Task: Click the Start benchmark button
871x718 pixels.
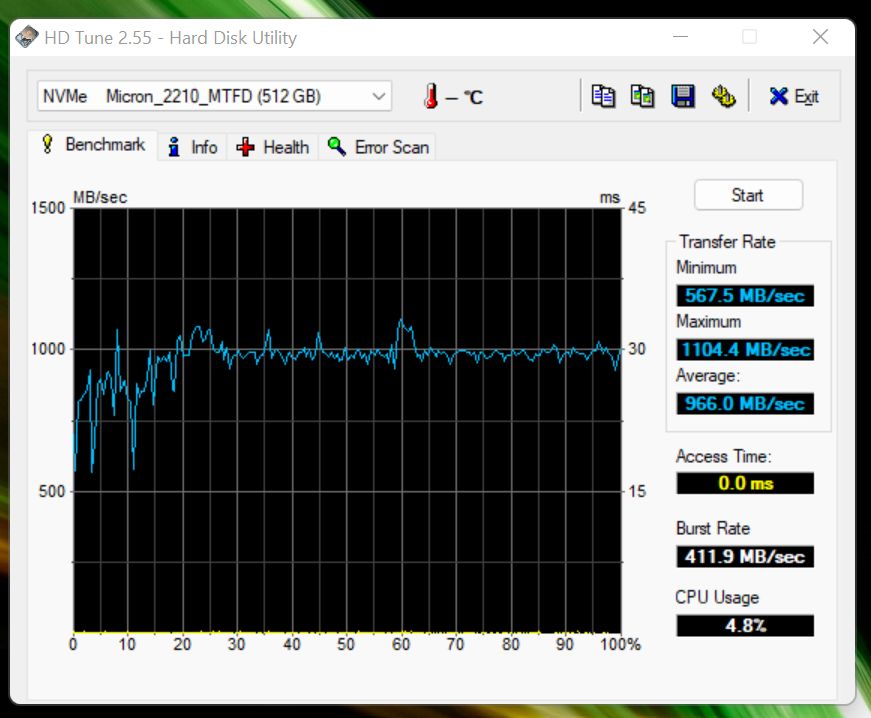Action: click(748, 195)
